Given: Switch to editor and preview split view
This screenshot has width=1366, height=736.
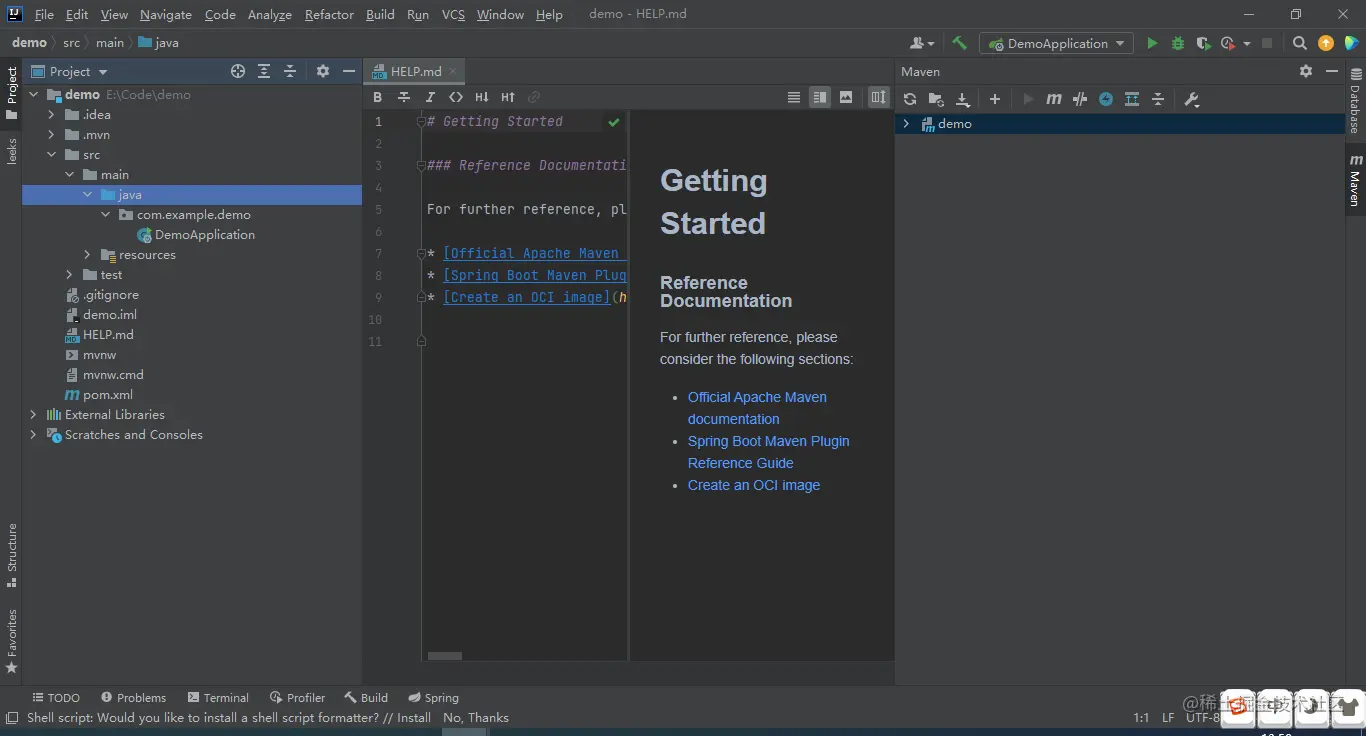Looking at the screenshot, I should 820,97.
